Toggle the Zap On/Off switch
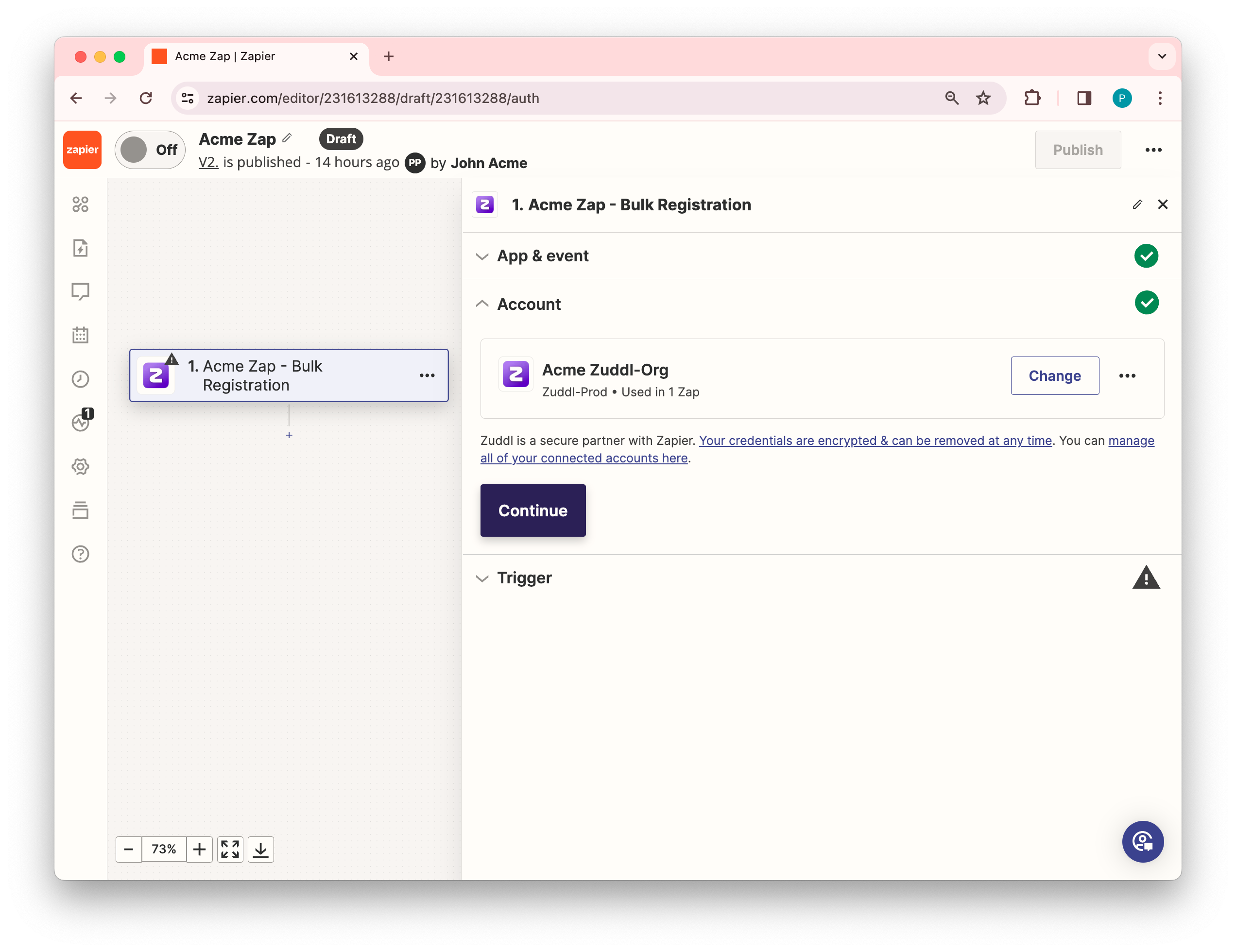 tap(150, 150)
